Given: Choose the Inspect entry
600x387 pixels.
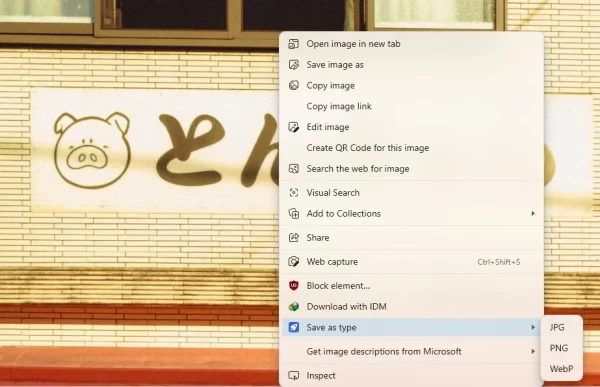Looking at the screenshot, I should click(x=411, y=376).
